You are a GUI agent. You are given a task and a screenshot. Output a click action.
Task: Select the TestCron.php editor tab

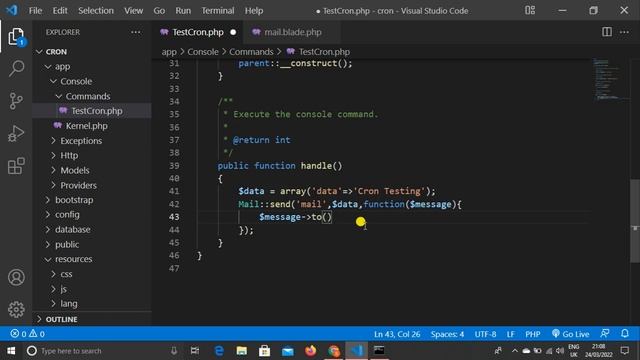[198, 32]
